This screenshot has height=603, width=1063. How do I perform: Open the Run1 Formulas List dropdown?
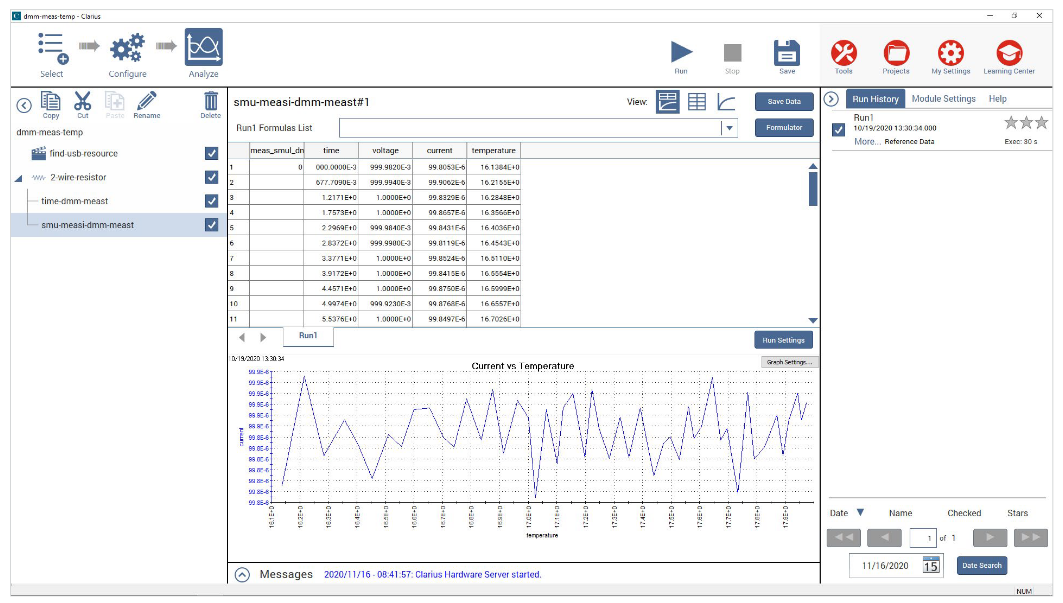[x=729, y=127]
